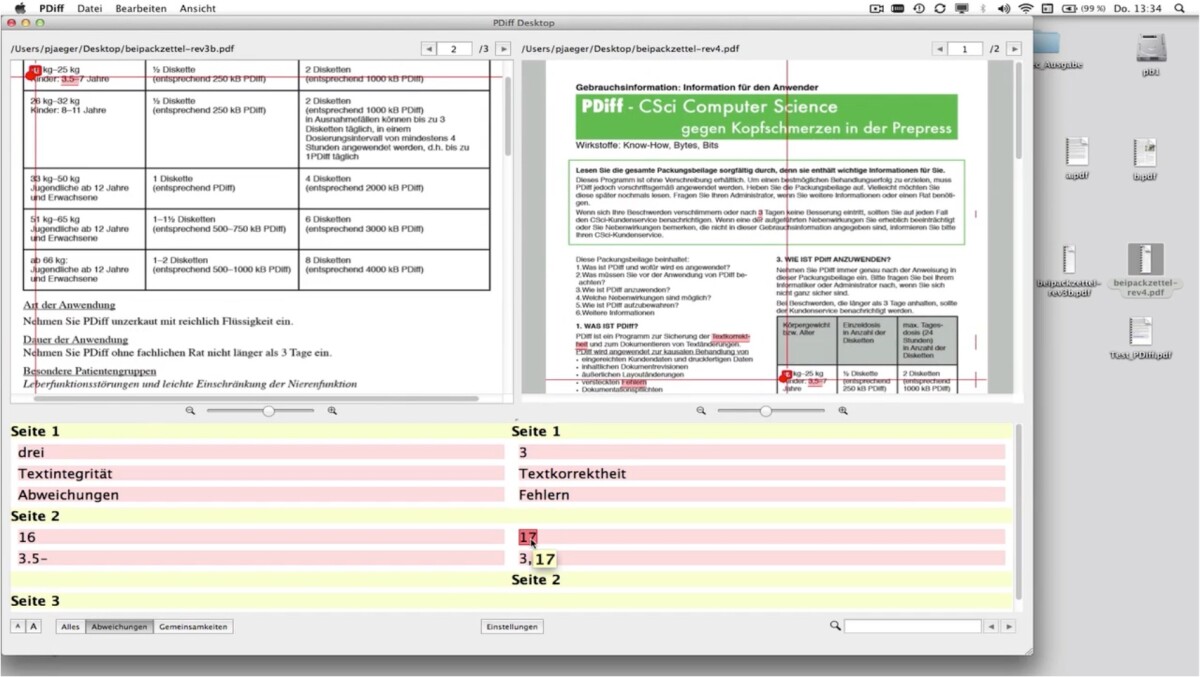Image resolution: width=1200 pixels, height=677 pixels.
Task: Select the b.pdf file on desktop
Action: pos(1145,159)
